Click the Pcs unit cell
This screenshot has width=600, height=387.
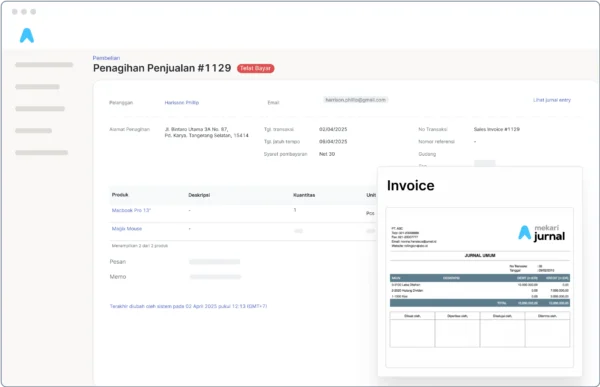370,213
